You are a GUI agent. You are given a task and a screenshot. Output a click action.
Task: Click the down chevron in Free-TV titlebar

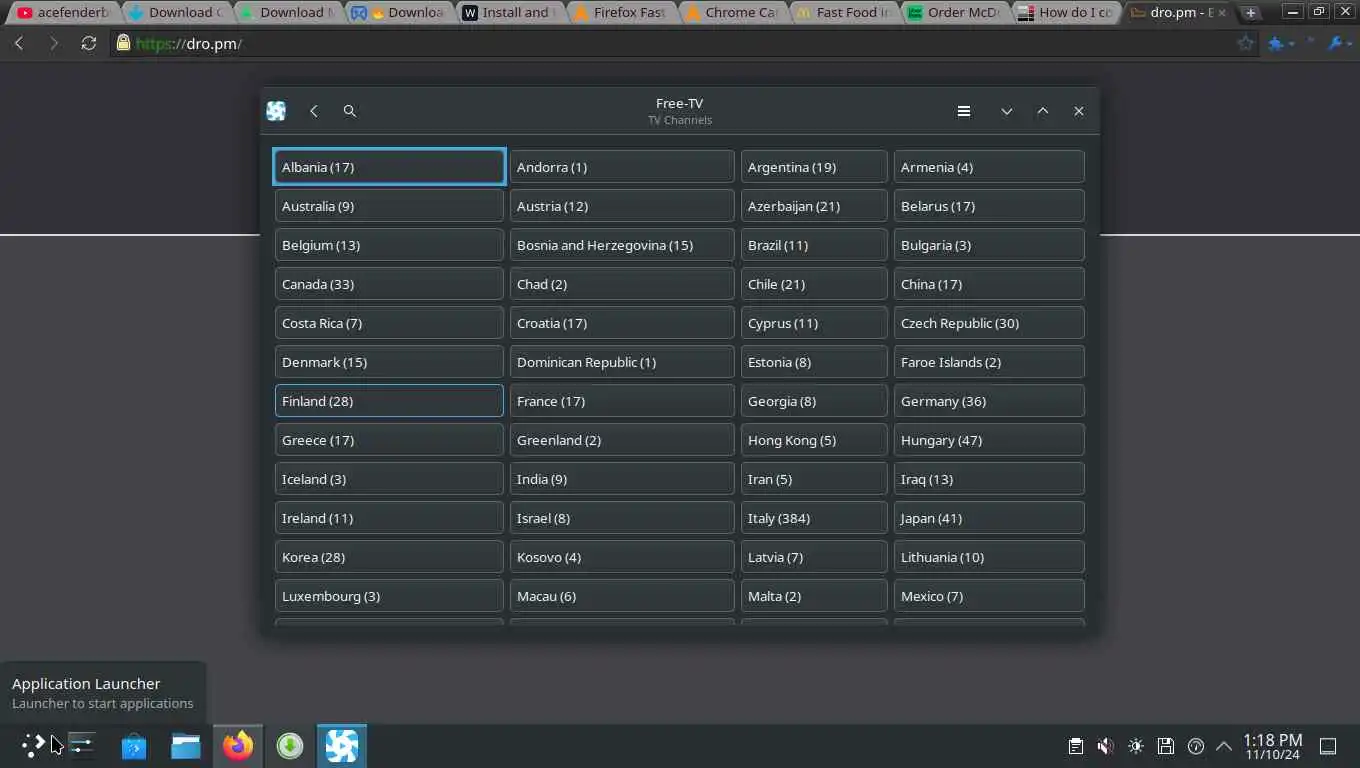(x=1007, y=111)
